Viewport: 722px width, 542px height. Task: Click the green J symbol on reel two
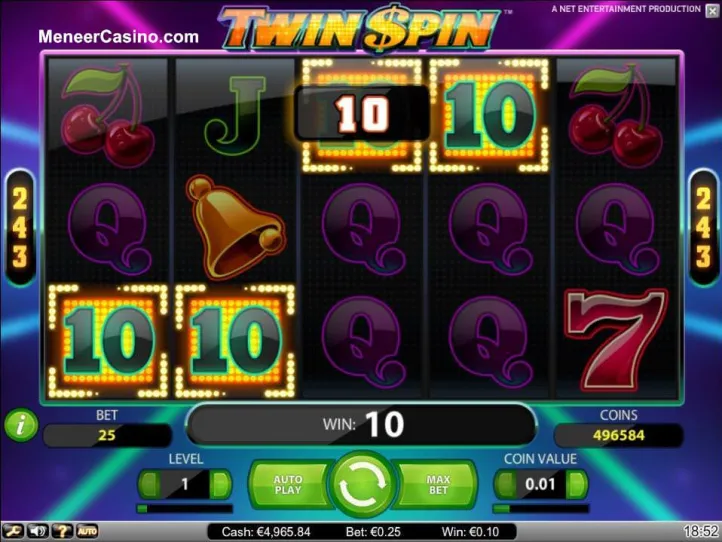click(235, 115)
